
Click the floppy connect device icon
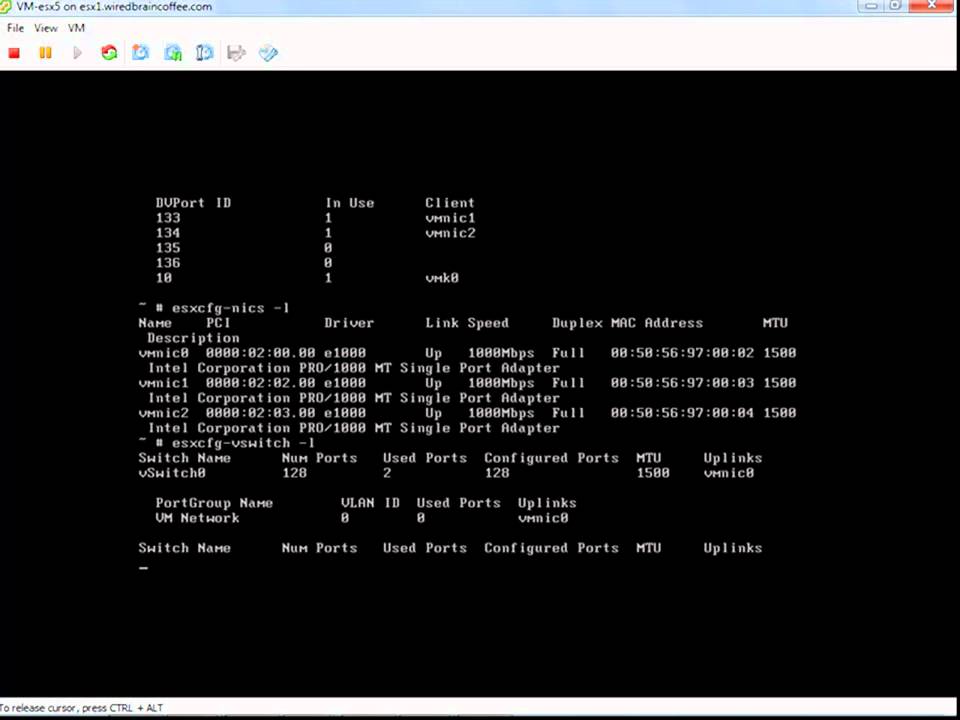click(x=236, y=53)
